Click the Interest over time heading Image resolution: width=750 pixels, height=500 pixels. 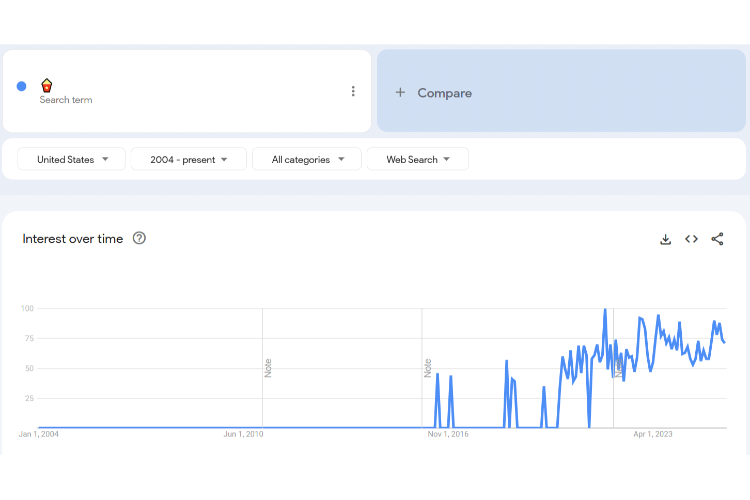(73, 239)
